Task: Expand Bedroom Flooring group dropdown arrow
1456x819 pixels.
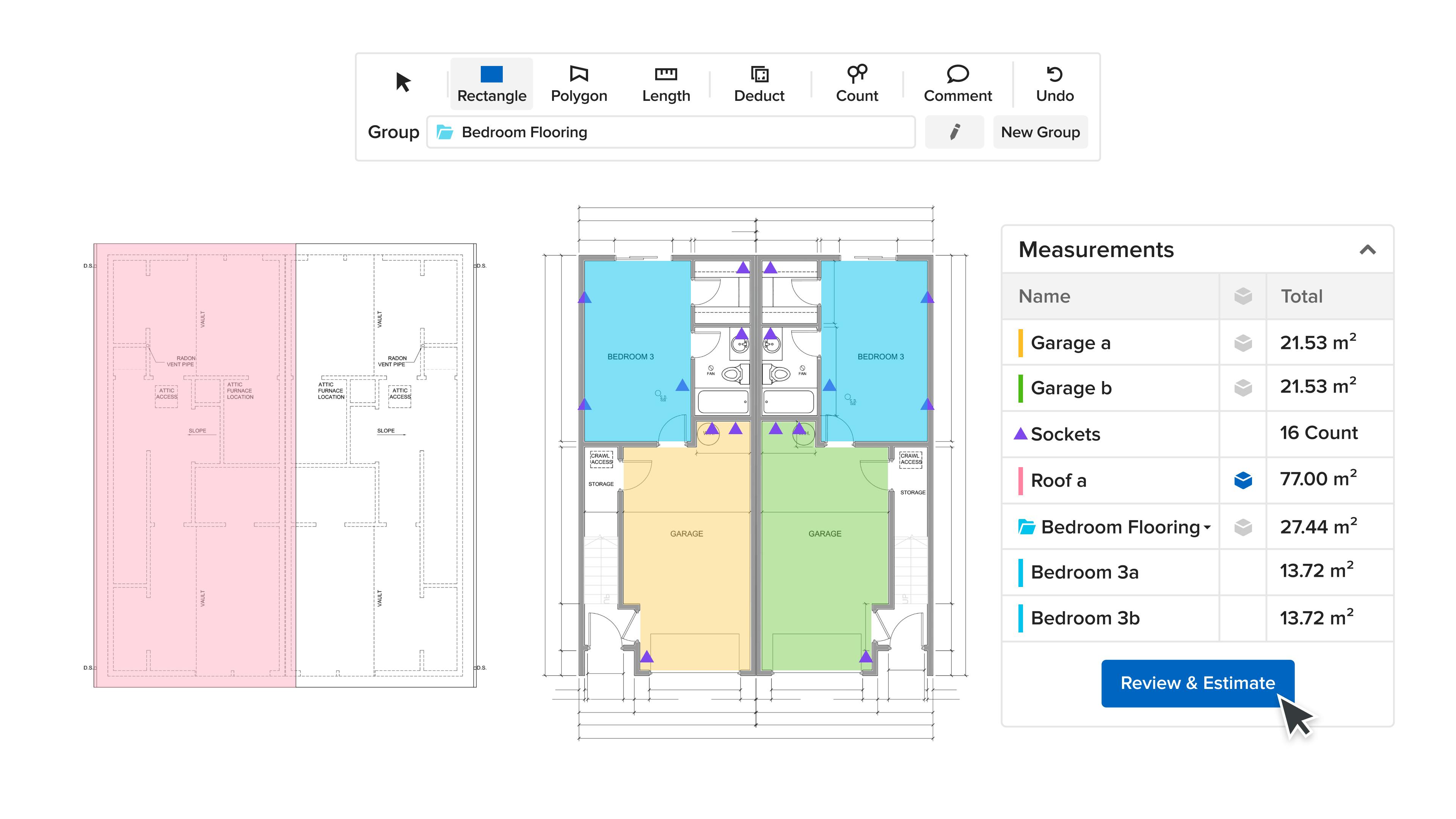Action: tap(1207, 527)
